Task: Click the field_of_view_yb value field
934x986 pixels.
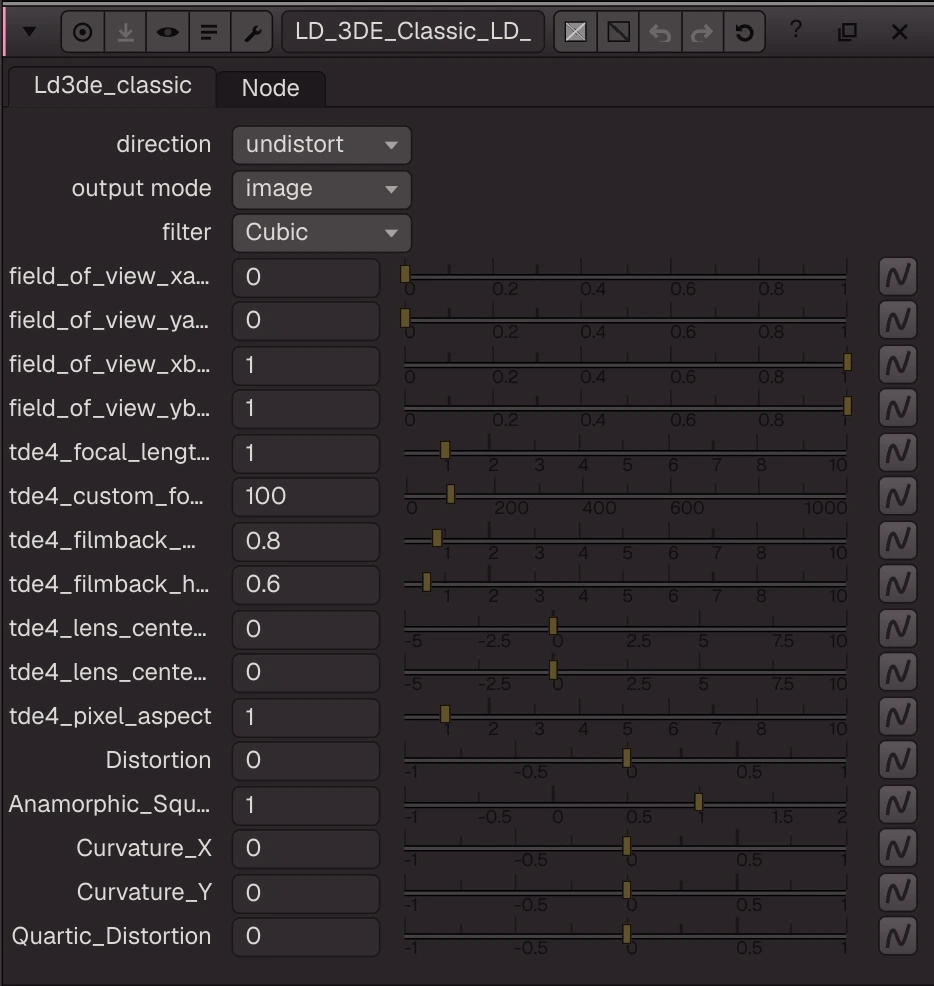Action: tap(306, 409)
